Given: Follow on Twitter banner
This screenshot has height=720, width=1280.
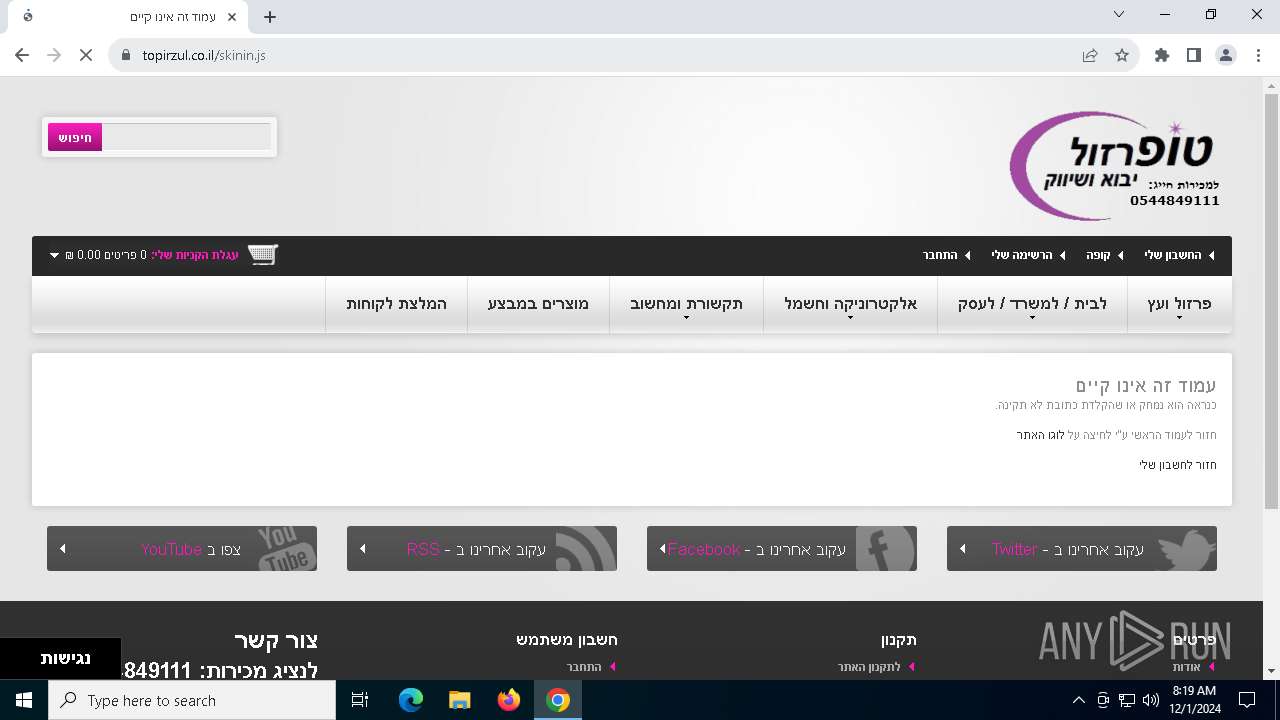Looking at the screenshot, I should [x=1082, y=549].
